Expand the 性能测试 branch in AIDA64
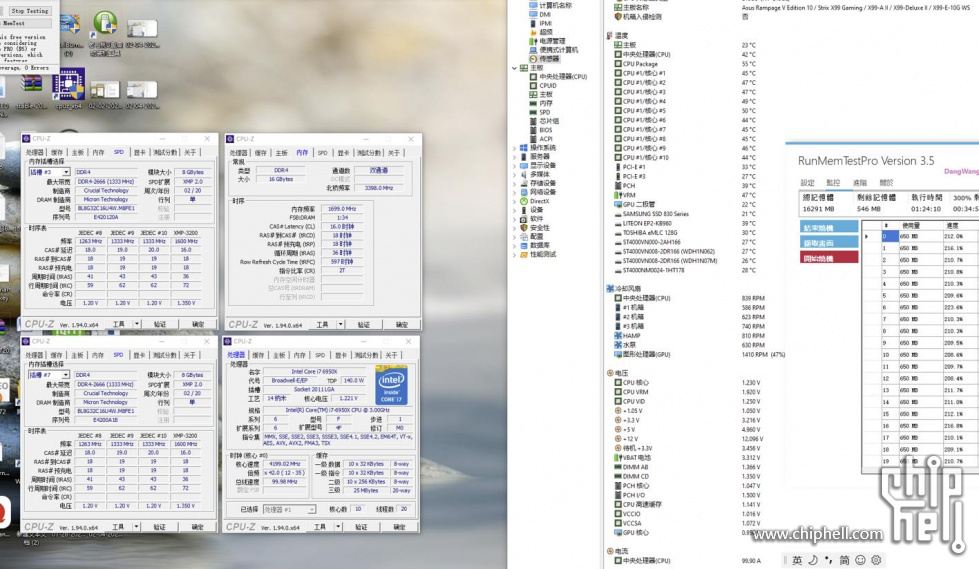This screenshot has height=569, width=979. (x=514, y=255)
